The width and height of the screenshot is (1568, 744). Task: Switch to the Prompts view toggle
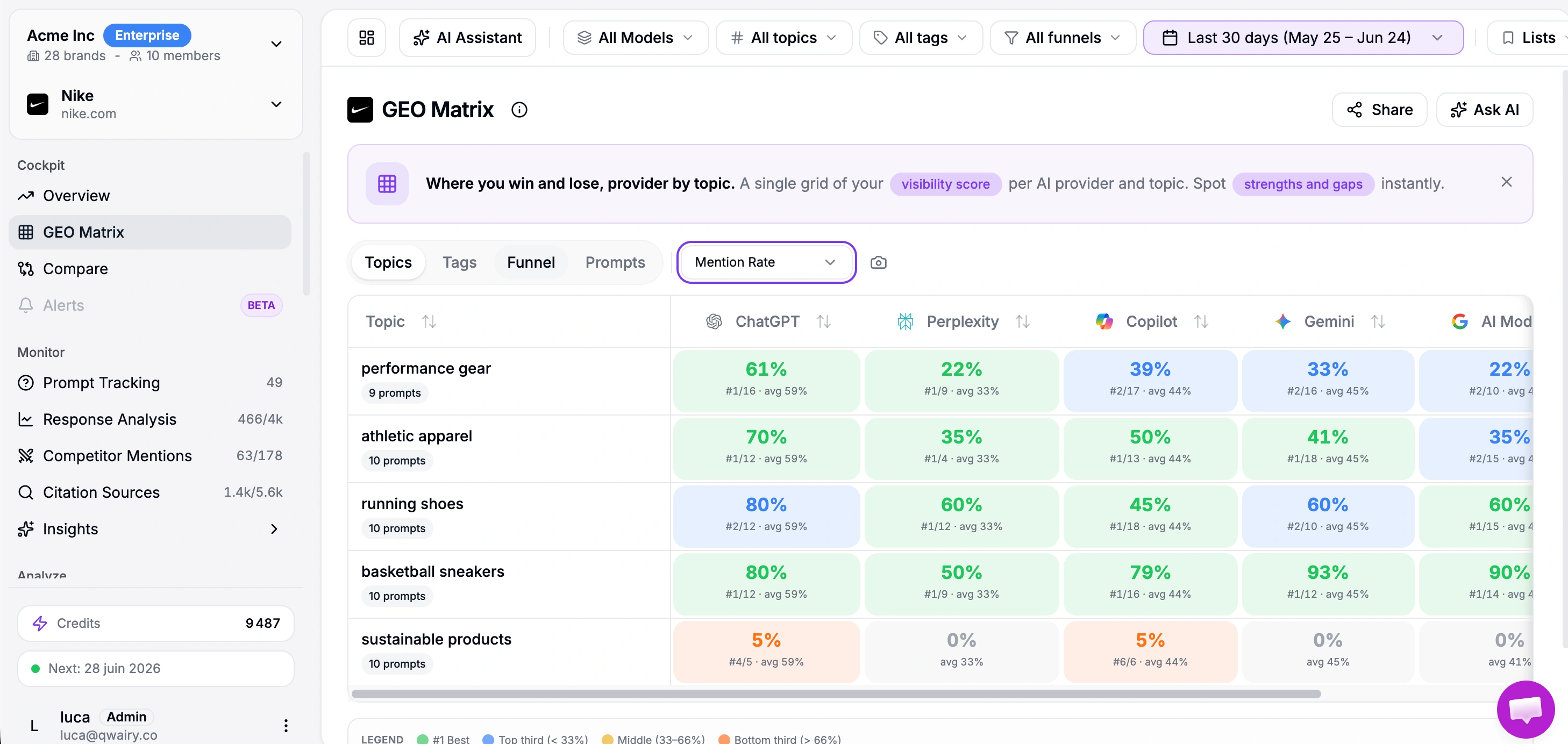615,262
